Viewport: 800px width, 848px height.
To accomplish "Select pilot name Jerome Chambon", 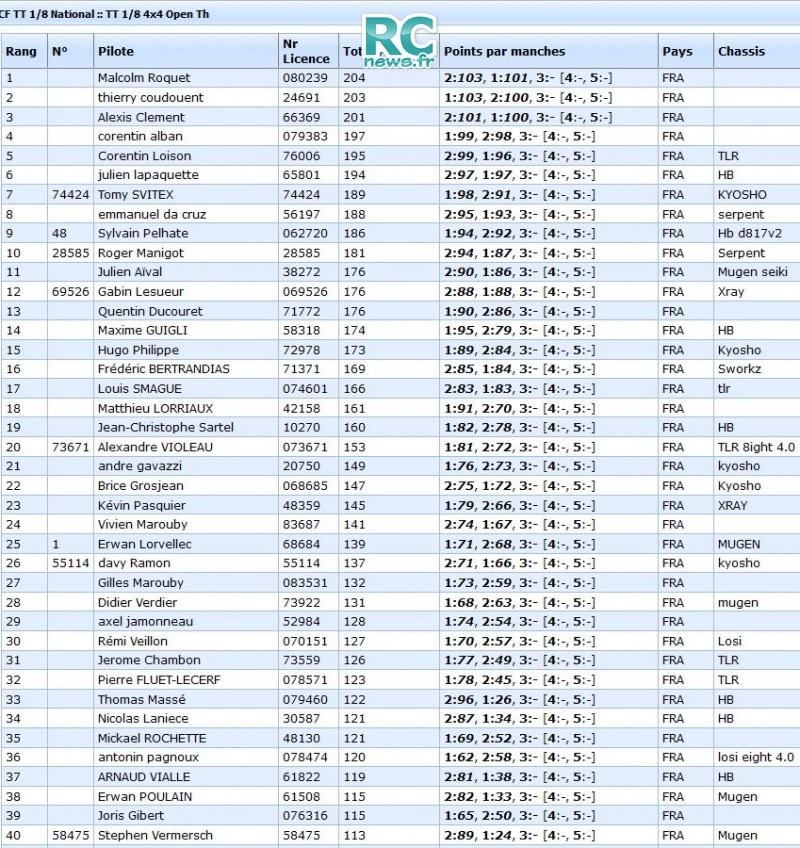I will tap(149, 660).
